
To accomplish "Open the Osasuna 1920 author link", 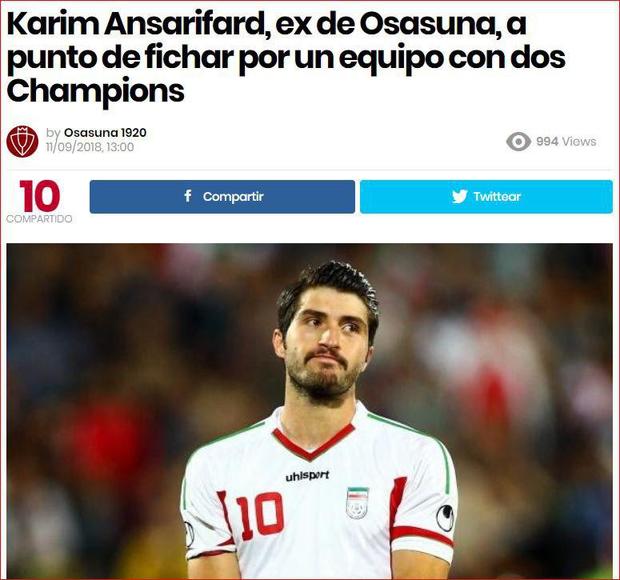I will 105,133.
